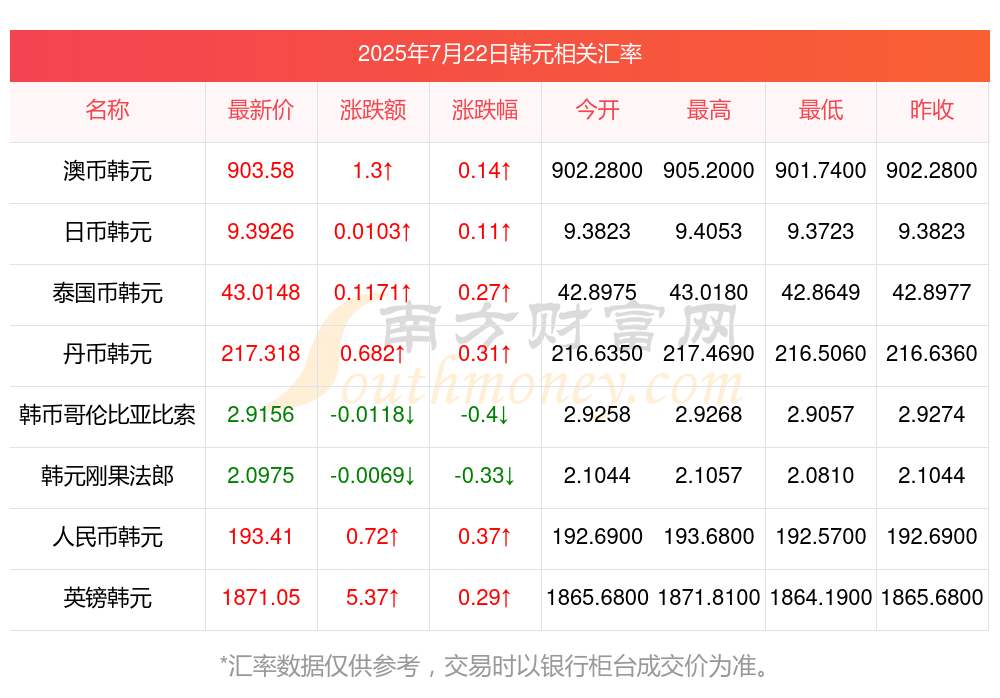Select the 昨收 column header
The image size is (1000, 698).
coord(932,110)
